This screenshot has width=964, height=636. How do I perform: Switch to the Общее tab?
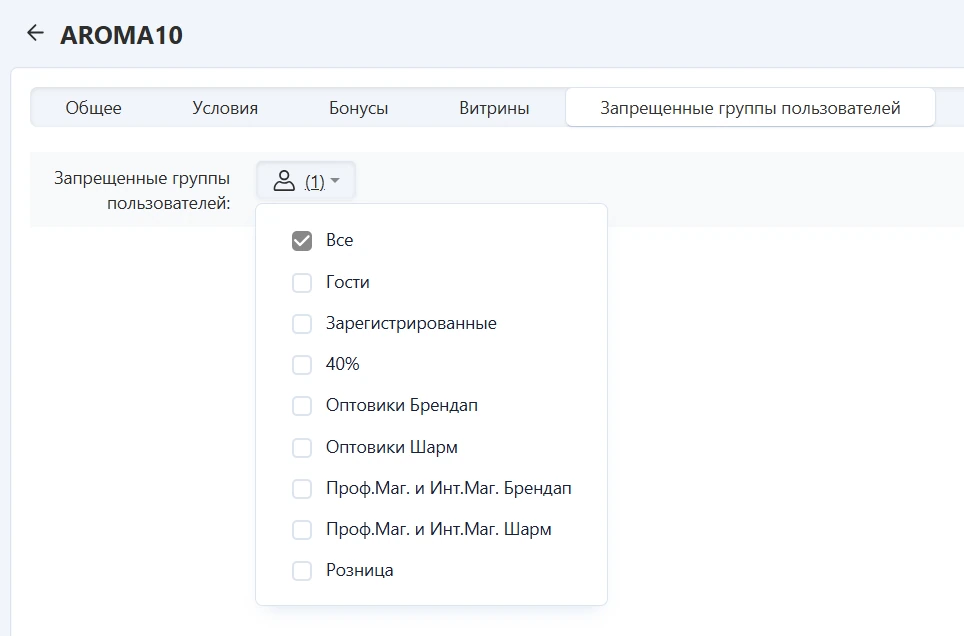(x=93, y=108)
